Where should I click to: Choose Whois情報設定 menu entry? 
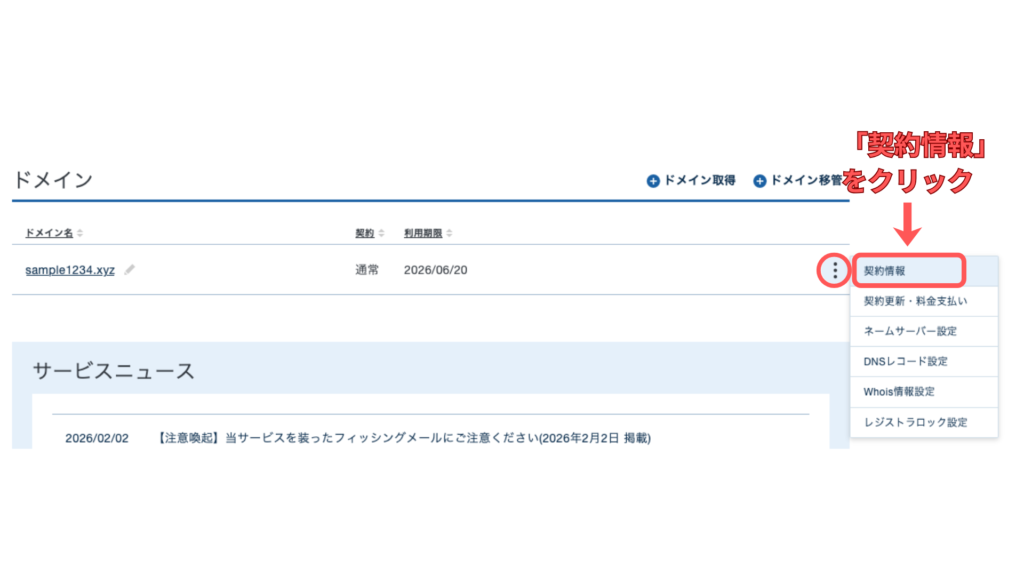click(x=899, y=392)
